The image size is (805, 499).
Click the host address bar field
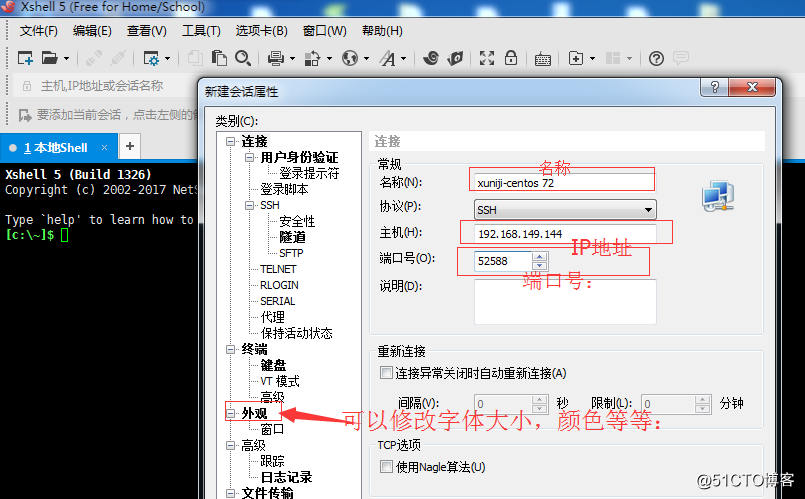(103, 86)
